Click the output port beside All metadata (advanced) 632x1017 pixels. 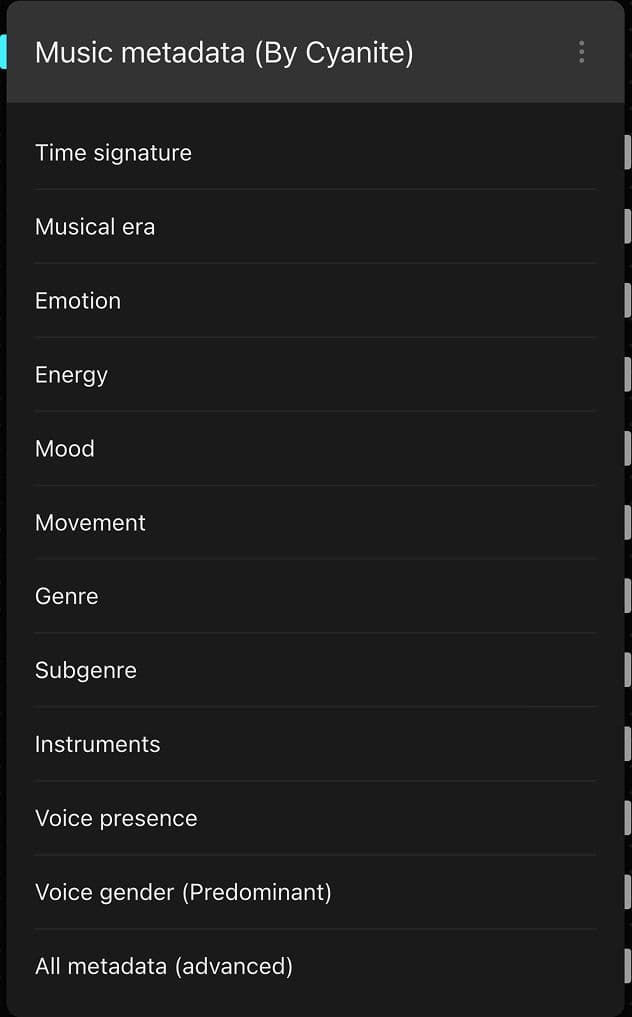[627, 966]
